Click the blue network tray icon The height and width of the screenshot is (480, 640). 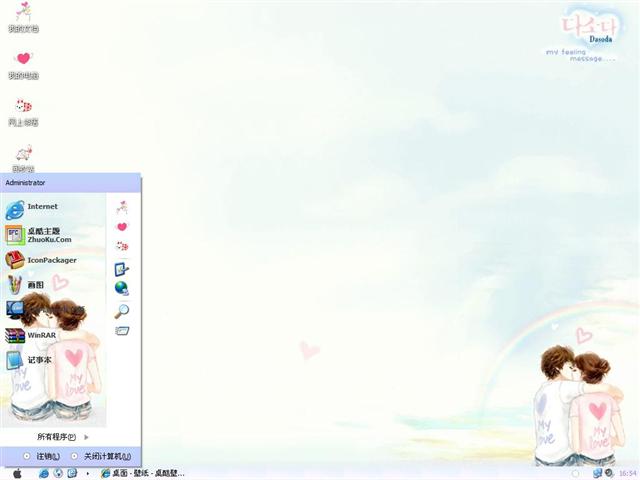click(x=597, y=473)
